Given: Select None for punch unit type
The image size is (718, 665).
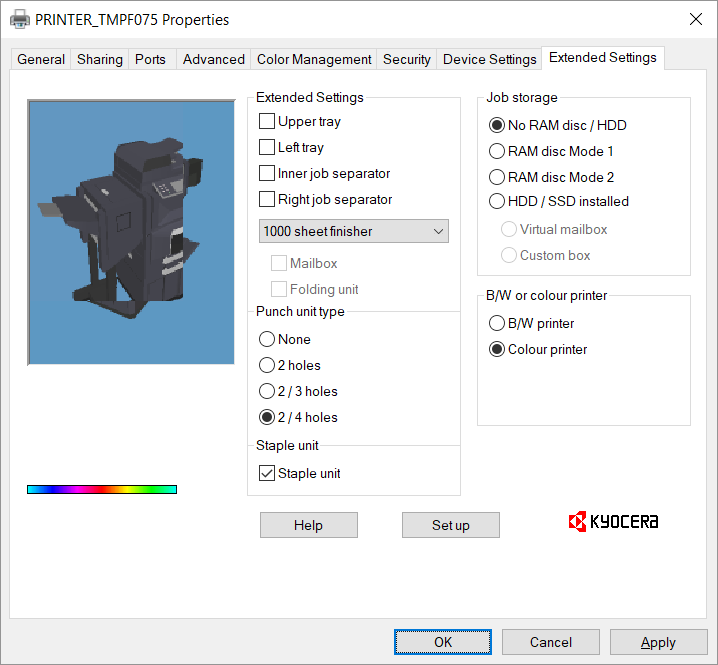Looking at the screenshot, I should click(267, 340).
